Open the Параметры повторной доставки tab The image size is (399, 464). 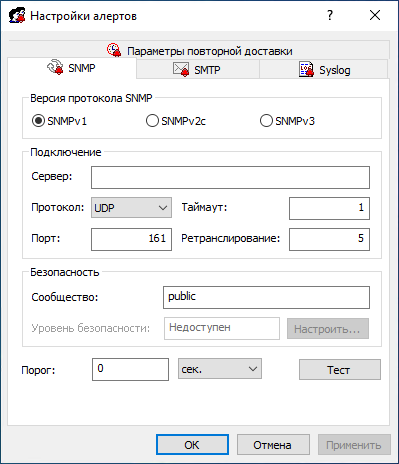coord(199,51)
